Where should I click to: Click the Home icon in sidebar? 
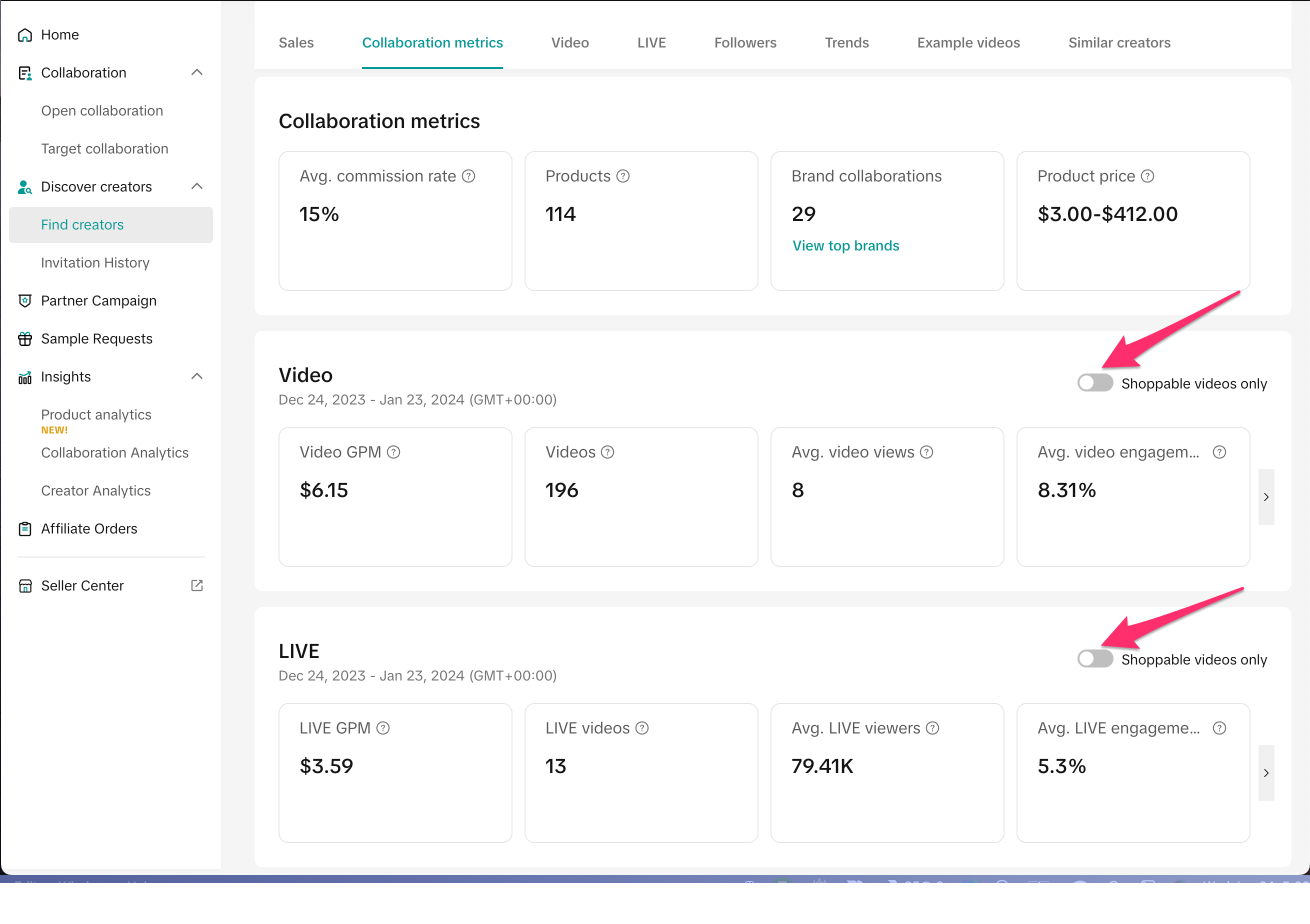click(25, 35)
